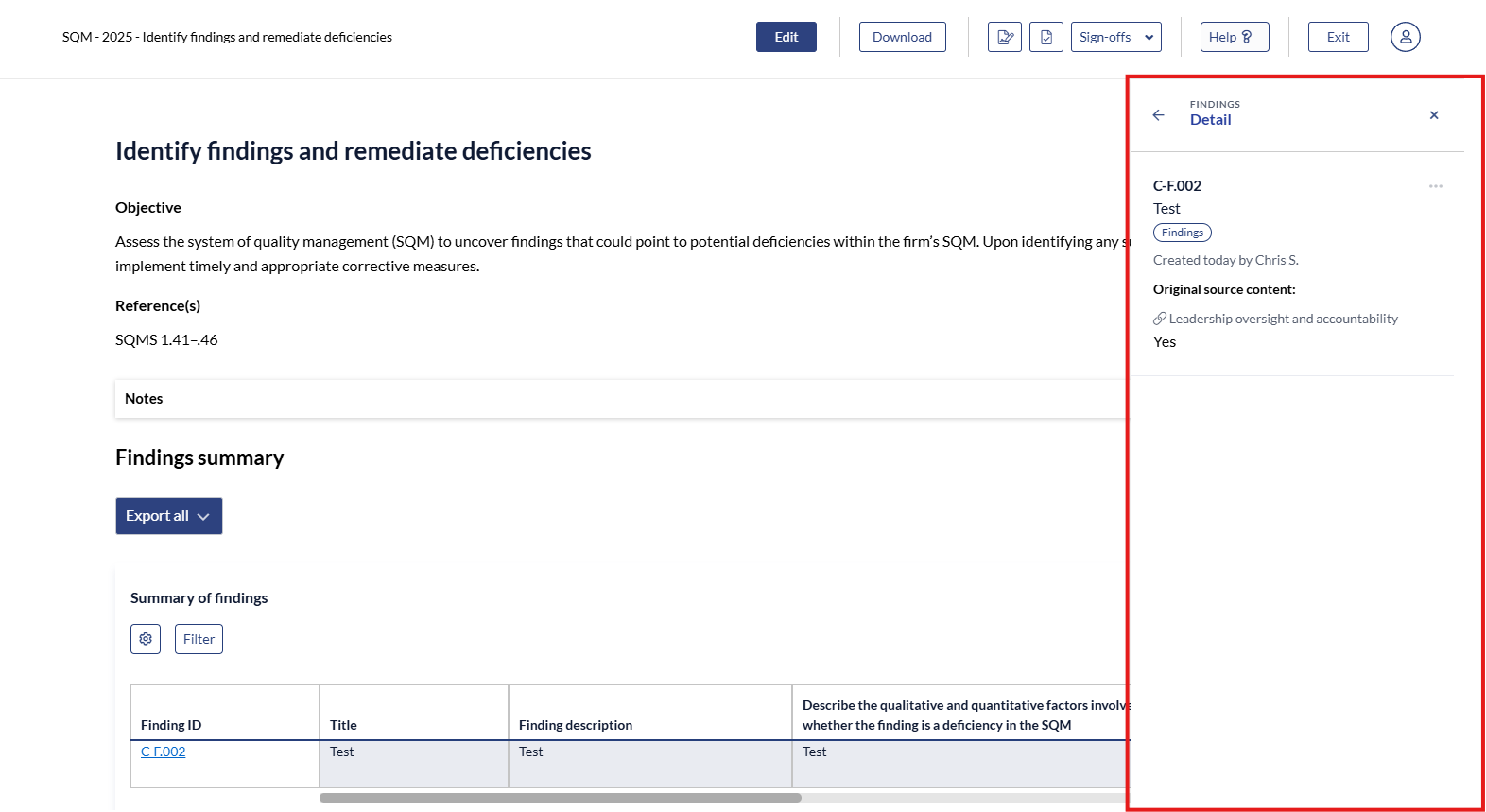Close the Findings Detail panel
The image size is (1486, 812).
[x=1433, y=115]
